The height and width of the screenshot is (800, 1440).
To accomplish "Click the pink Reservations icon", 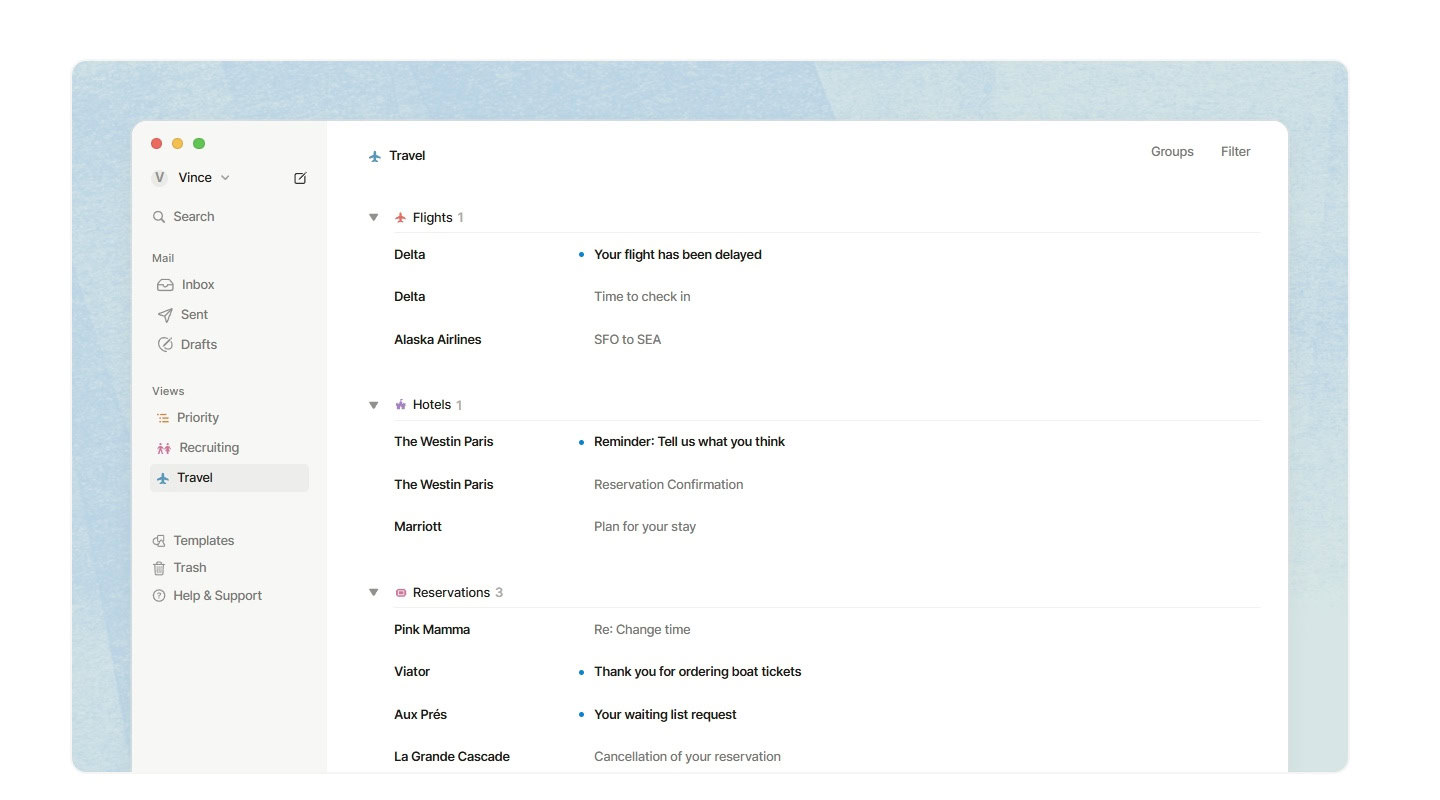I will pyautogui.click(x=401, y=593).
